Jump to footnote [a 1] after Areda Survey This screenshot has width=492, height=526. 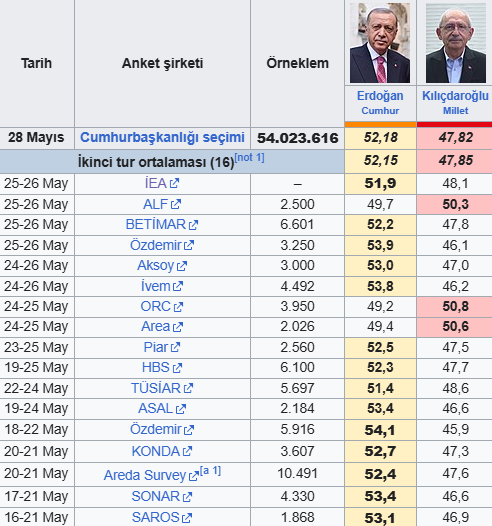[x=210, y=471]
